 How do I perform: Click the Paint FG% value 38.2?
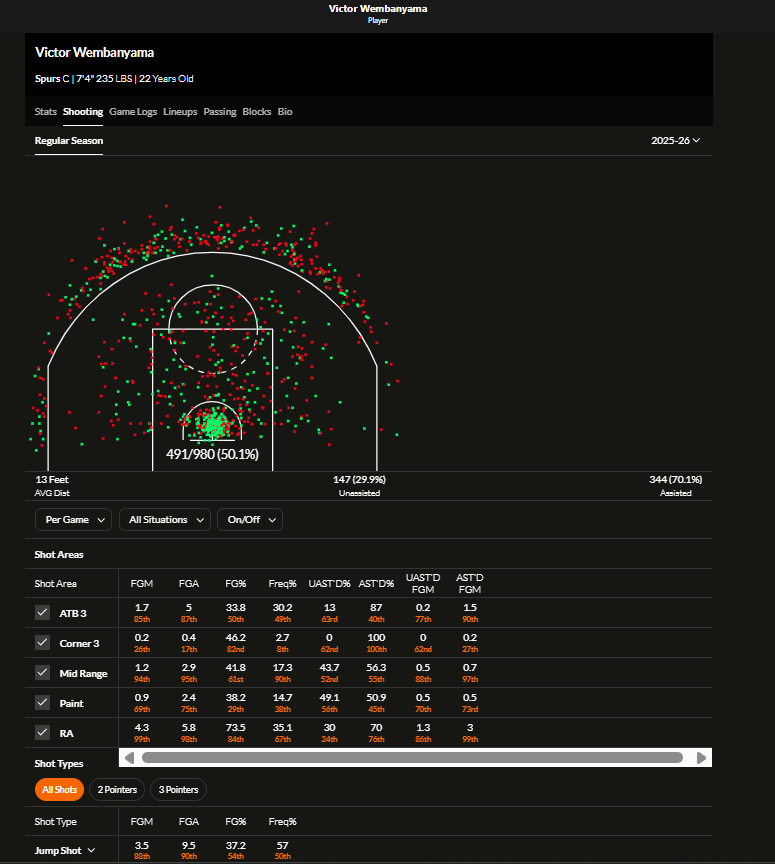(x=235, y=698)
